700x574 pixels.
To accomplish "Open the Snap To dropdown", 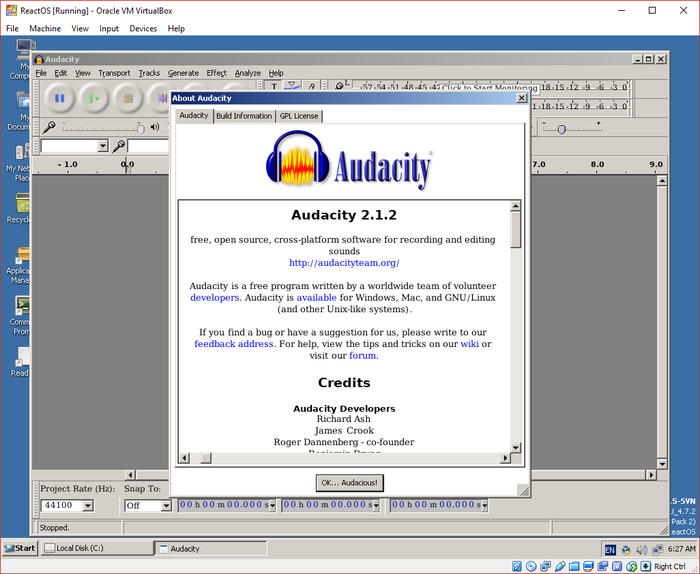I will pos(165,506).
